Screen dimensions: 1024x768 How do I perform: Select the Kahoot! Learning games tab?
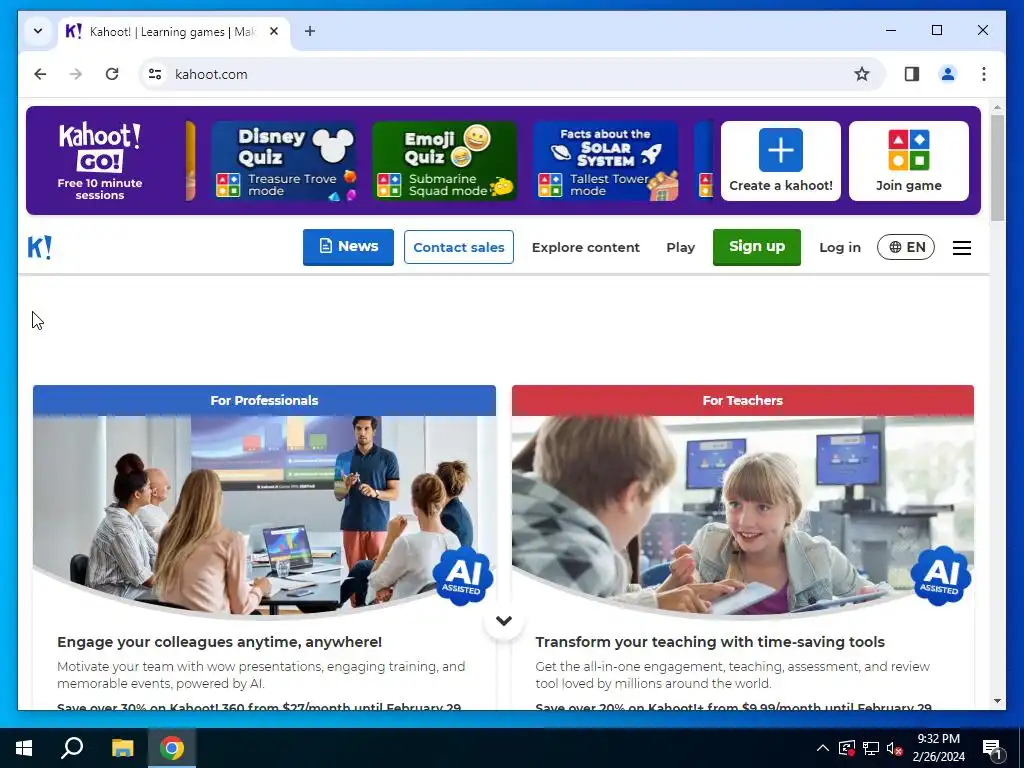point(174,31)
